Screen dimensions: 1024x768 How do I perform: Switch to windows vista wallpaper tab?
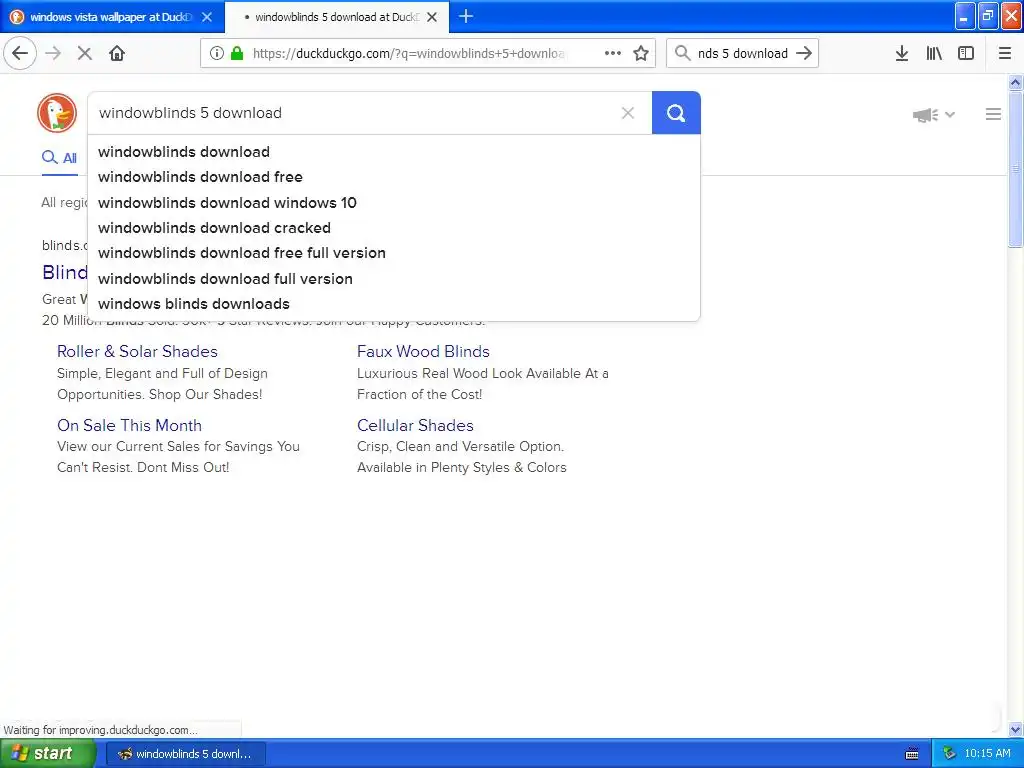point(112,17)
